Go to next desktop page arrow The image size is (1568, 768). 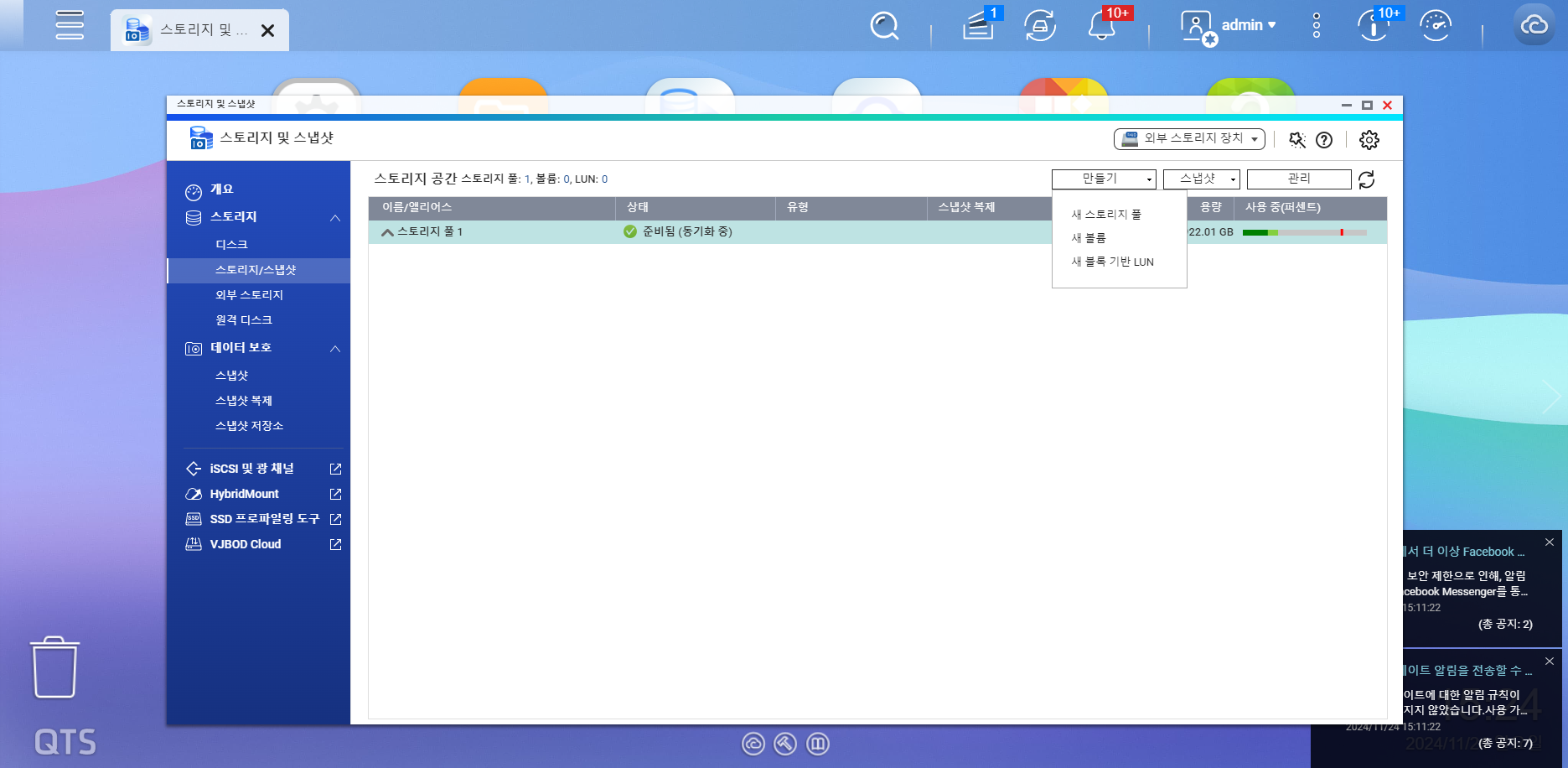tap(1552, 397)
